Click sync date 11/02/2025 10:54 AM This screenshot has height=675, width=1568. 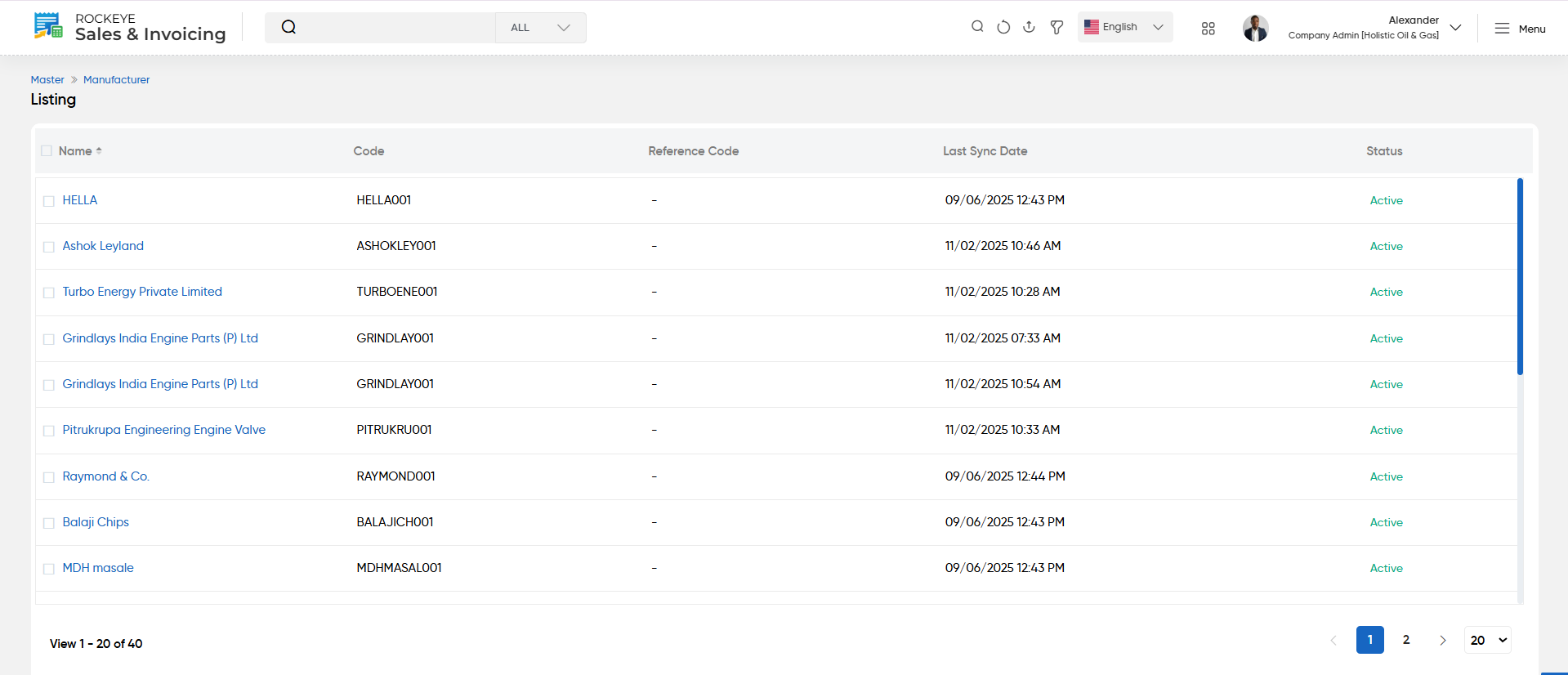coord(1003,384)
